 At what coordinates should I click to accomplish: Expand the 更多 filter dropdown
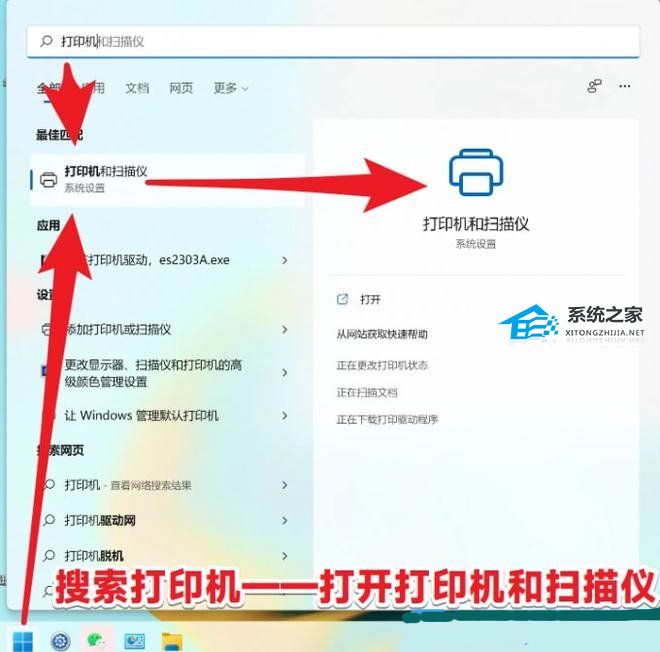(x=231, y=88)
